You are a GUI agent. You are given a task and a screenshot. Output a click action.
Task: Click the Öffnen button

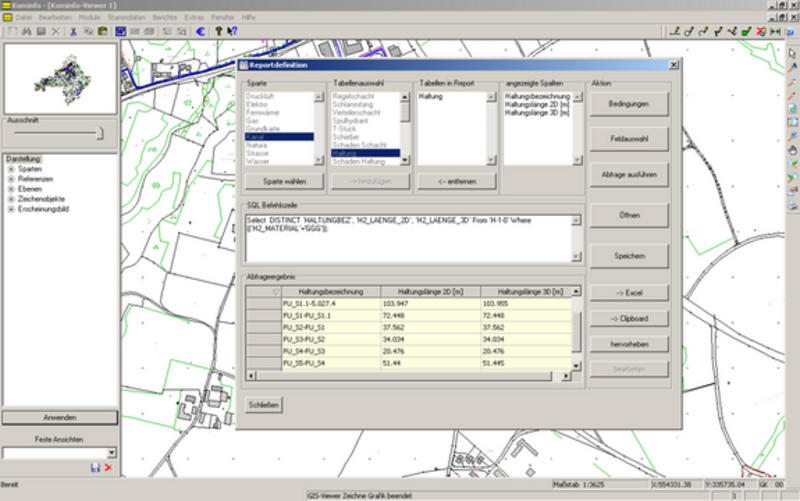(629, 215)
